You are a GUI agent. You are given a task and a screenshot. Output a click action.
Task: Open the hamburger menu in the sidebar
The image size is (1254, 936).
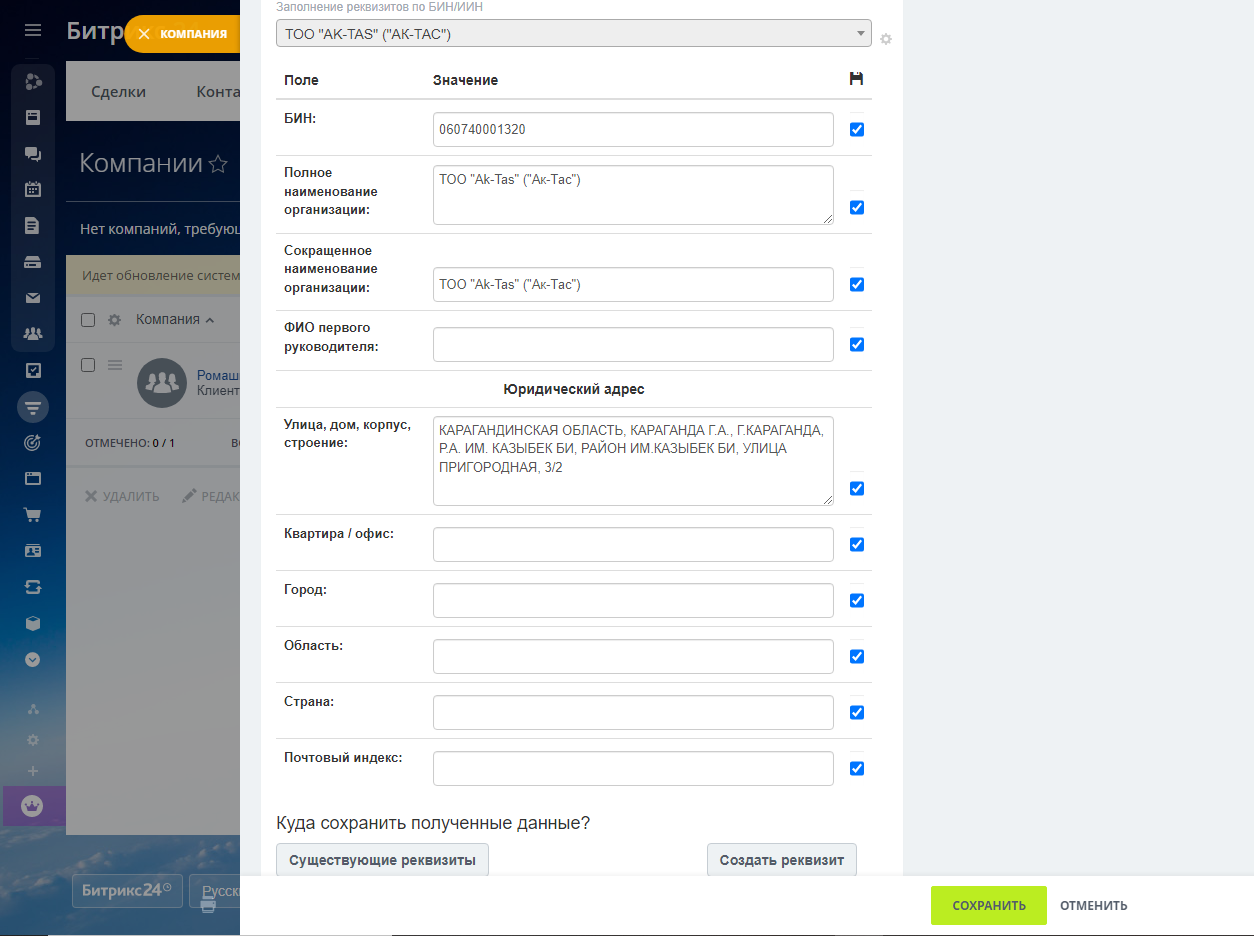33,31
